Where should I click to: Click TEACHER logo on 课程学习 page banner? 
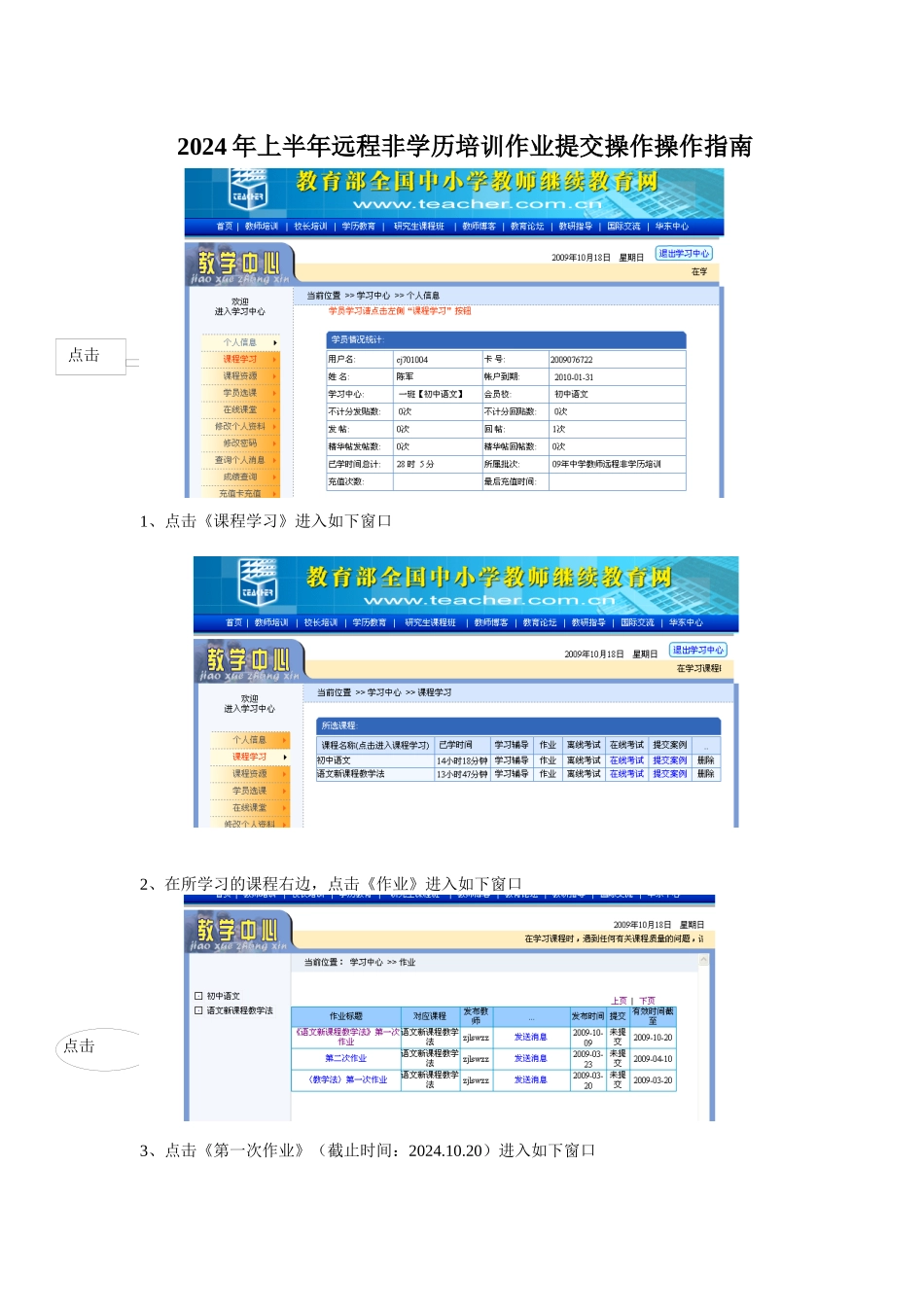(258, 582)
